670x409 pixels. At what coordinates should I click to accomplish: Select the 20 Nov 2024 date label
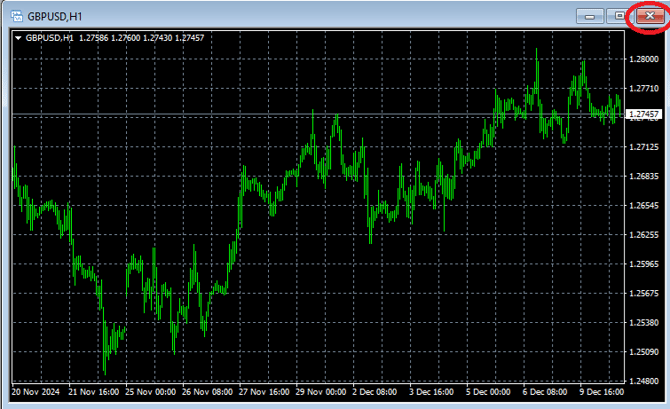(x=36, y=393)
